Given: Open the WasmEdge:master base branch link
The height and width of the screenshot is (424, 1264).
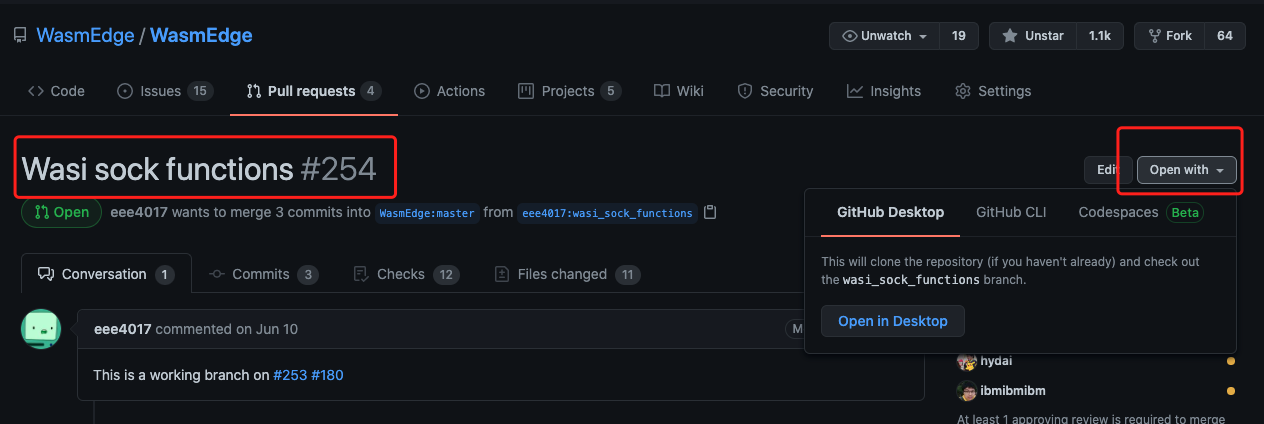Looking at the screenshot, I should [426, 213].
